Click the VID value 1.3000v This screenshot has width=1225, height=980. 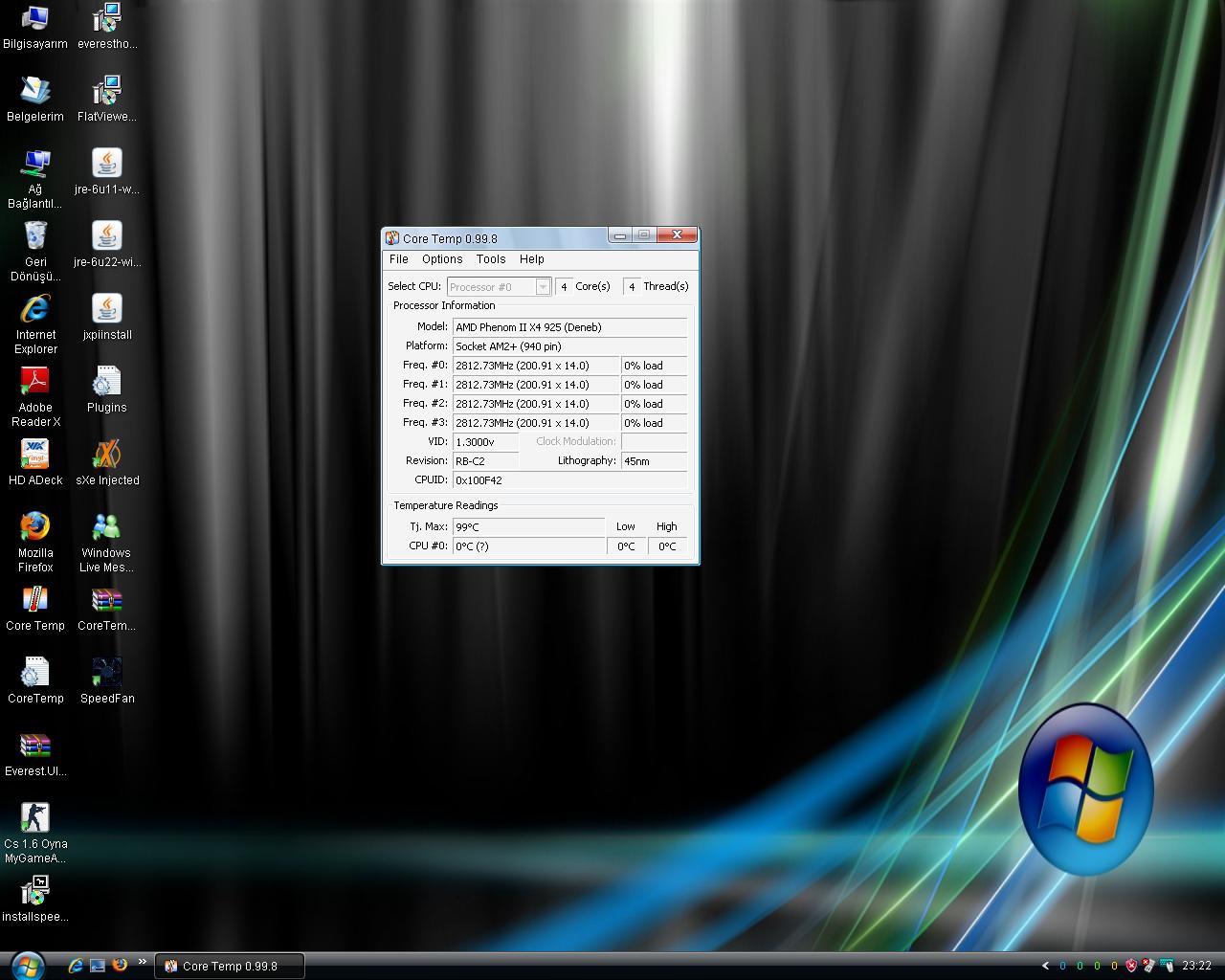485,442
